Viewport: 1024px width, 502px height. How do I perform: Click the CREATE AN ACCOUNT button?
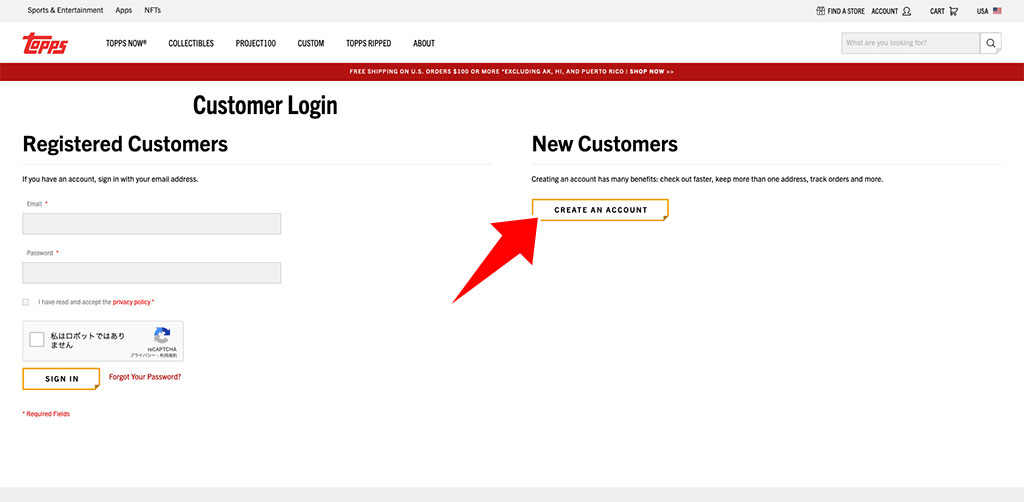[600, 210]
